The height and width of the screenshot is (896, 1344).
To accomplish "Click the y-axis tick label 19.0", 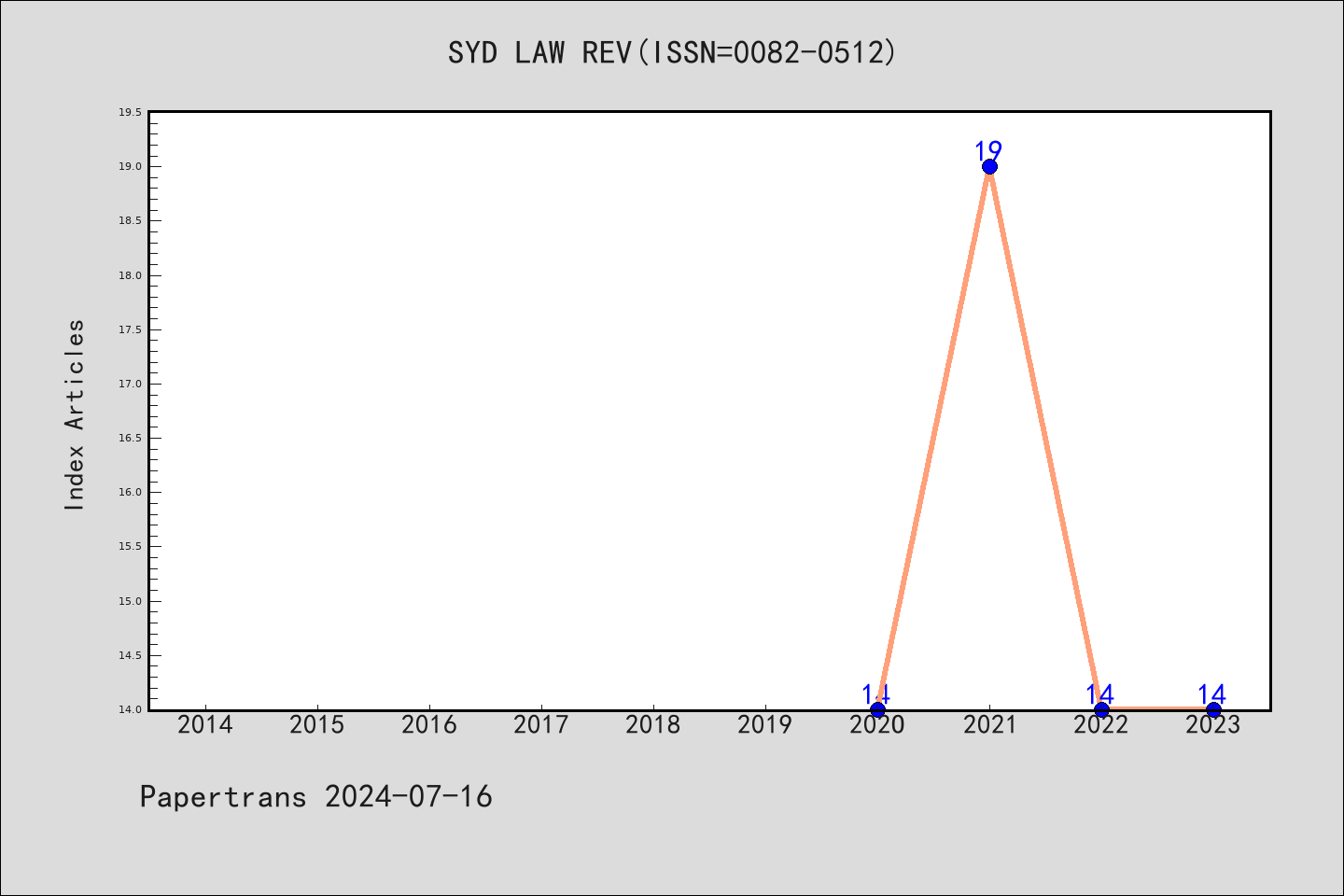I will [x=130, y=166].
